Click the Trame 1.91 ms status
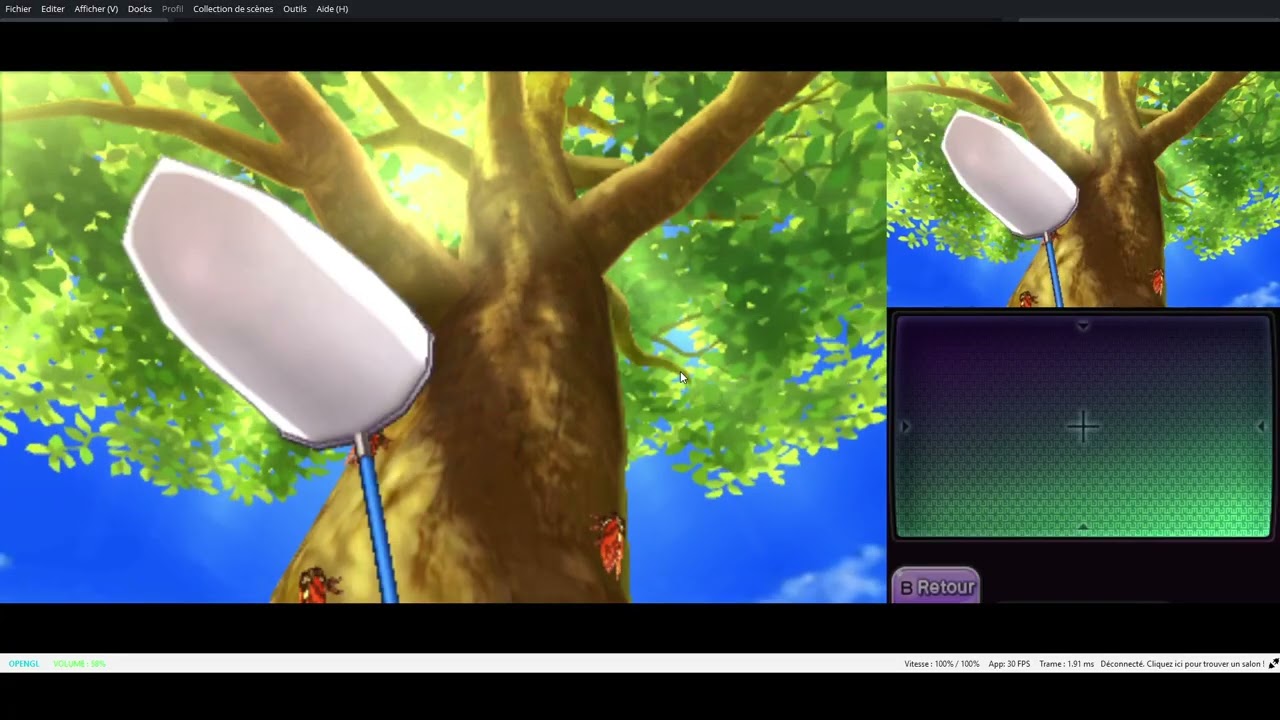This screenshot has height=720, width=1280. click(1066, 664)
